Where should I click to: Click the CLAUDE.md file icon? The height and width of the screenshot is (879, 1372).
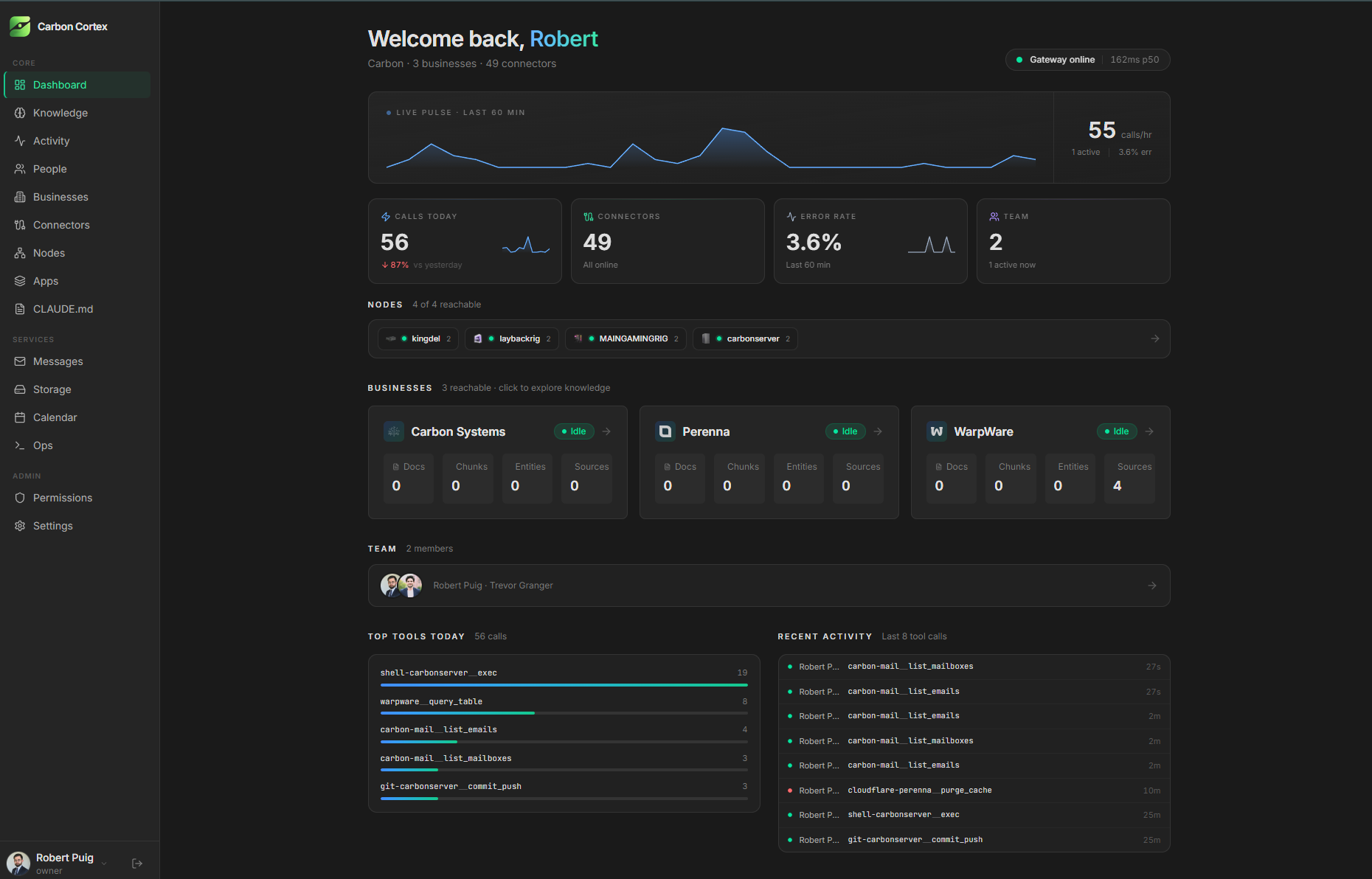[20, 309]
